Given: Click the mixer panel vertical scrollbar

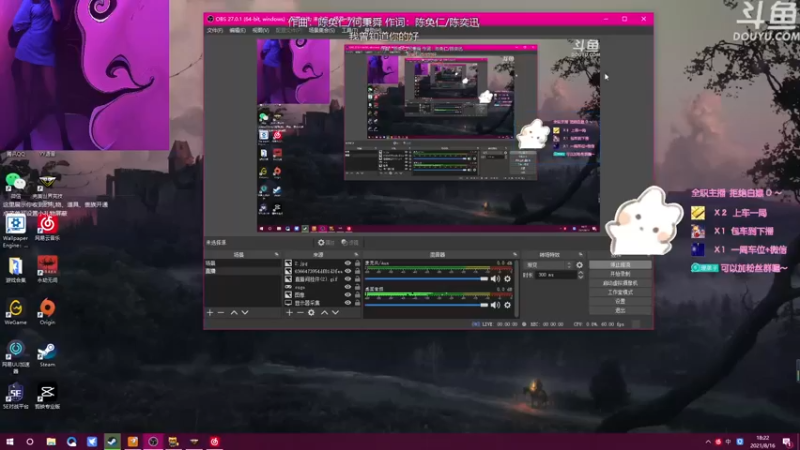Looking at the screenshot, I should click(516, 288).
